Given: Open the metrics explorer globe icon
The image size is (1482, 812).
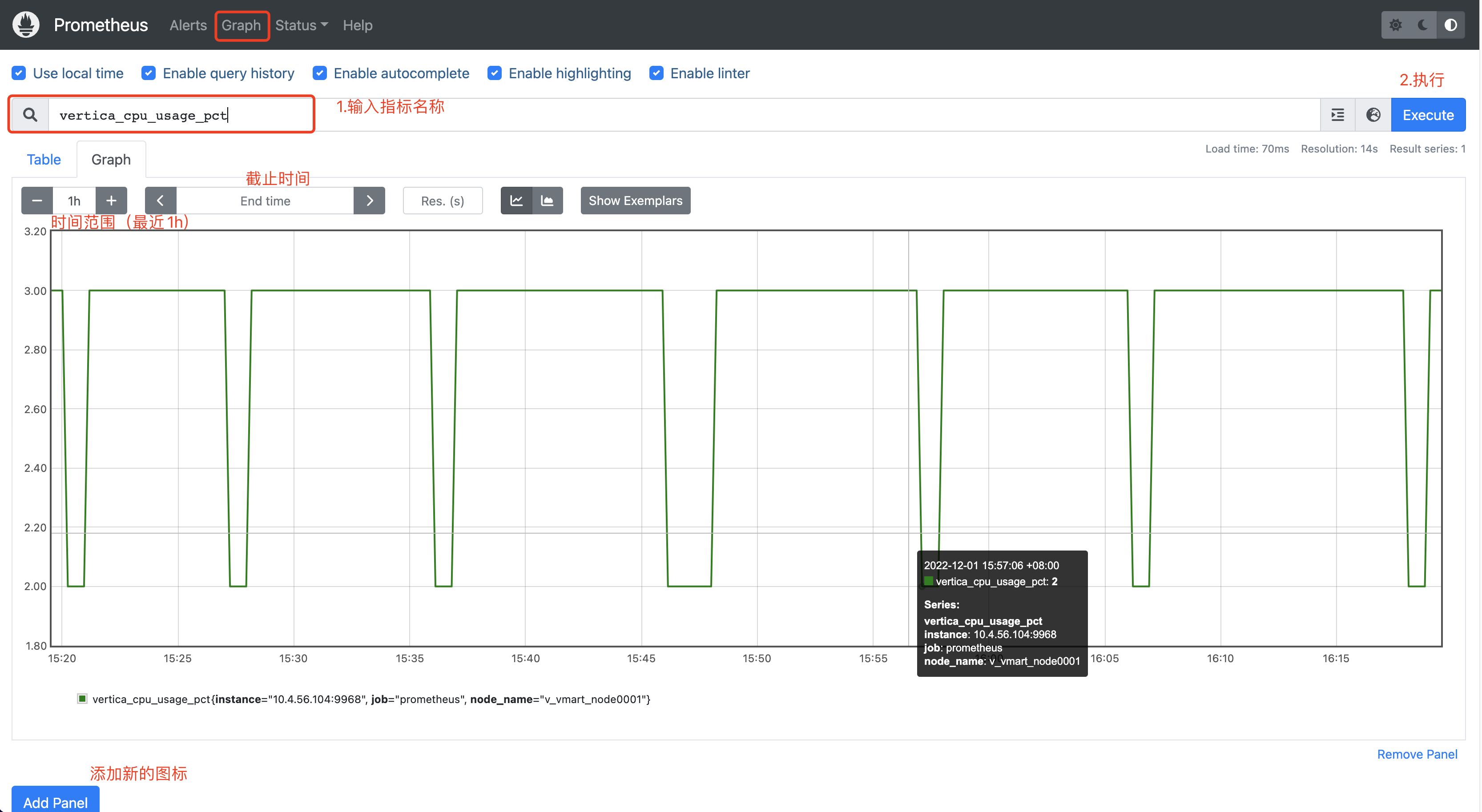Looking at the screenshot, I should (1373, 115).
